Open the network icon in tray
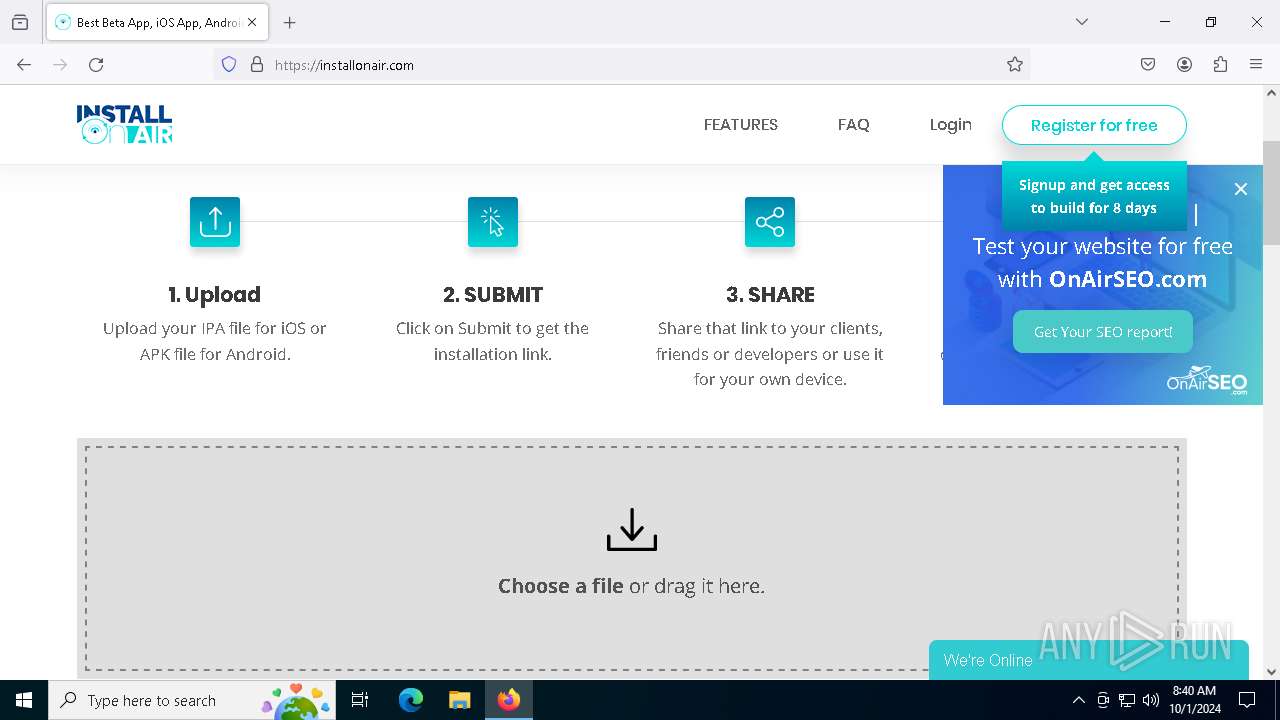 pos(1127,700)
